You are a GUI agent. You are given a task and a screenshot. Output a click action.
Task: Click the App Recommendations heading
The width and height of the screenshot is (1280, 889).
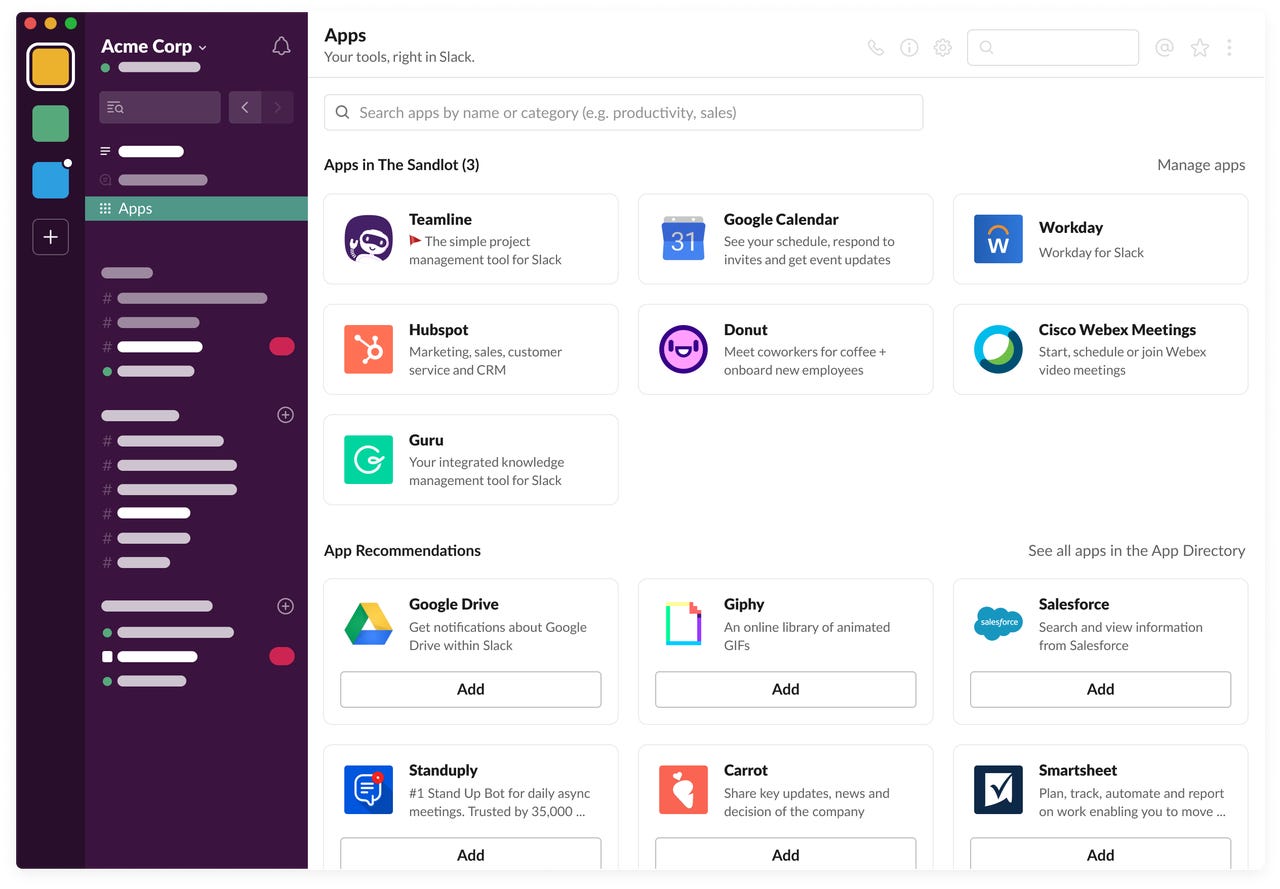click(x=402, y=551)
